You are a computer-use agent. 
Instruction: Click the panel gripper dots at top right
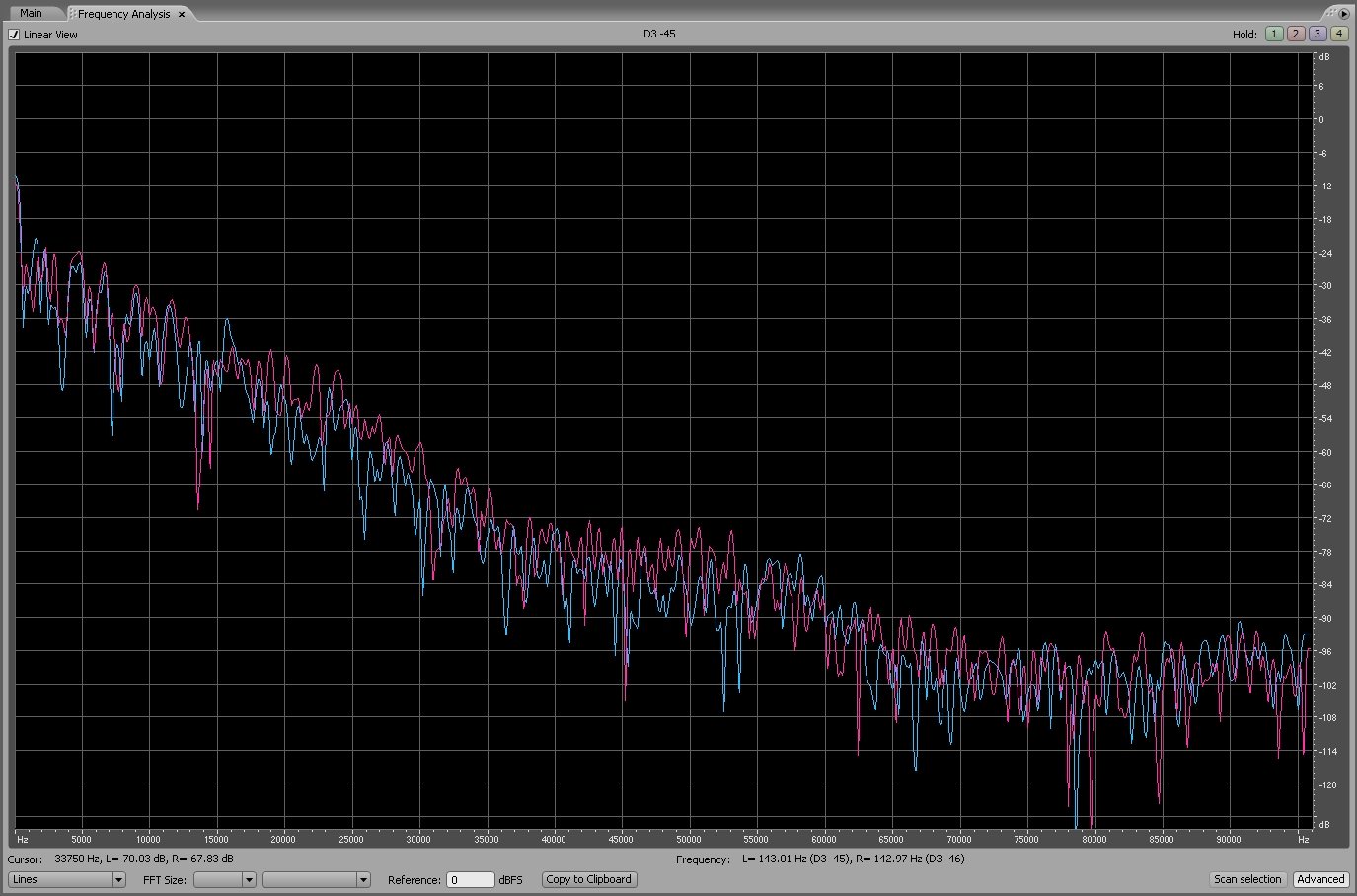point(1329,14)
